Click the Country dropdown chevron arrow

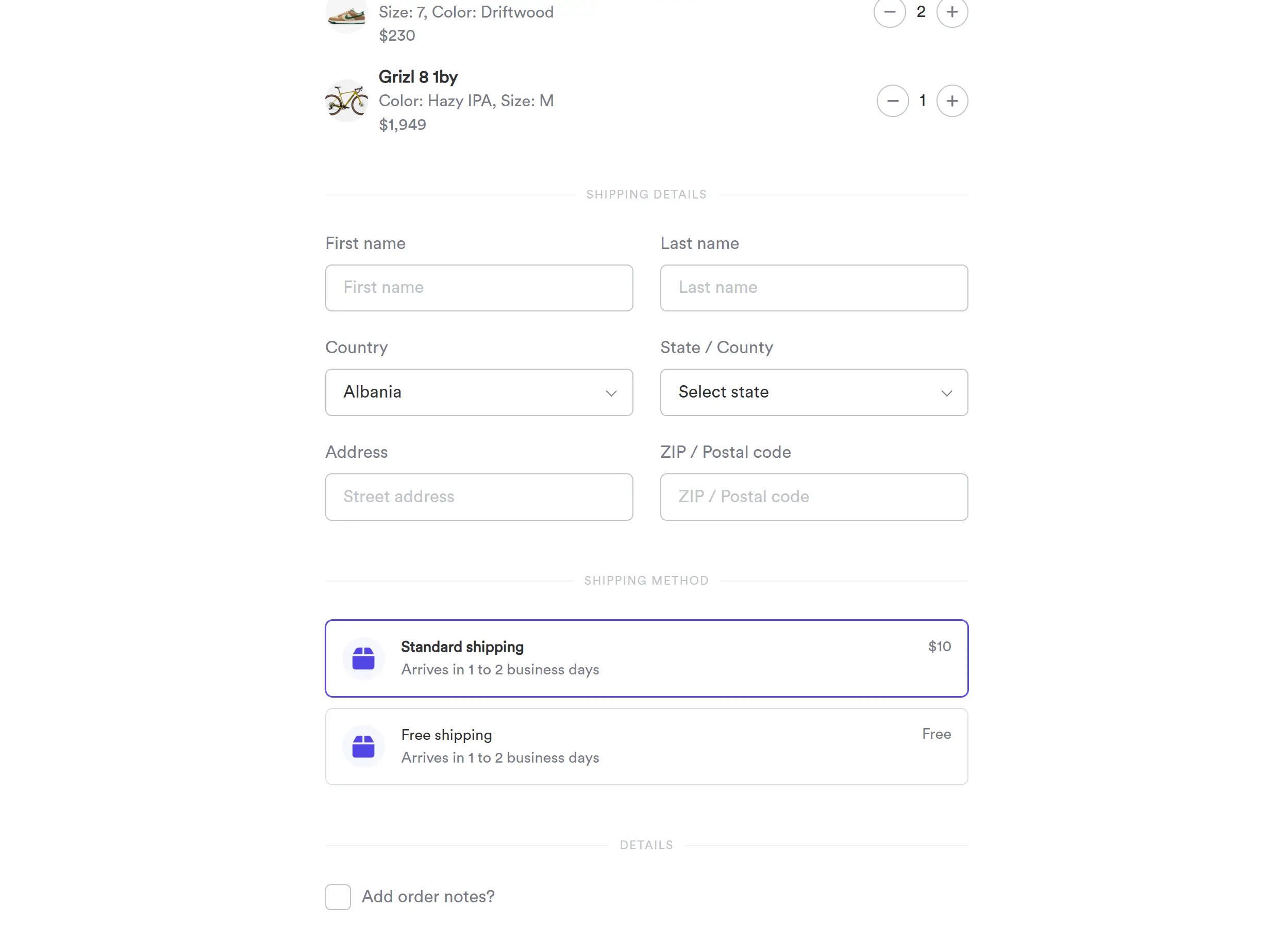click(x=611, y=392)
